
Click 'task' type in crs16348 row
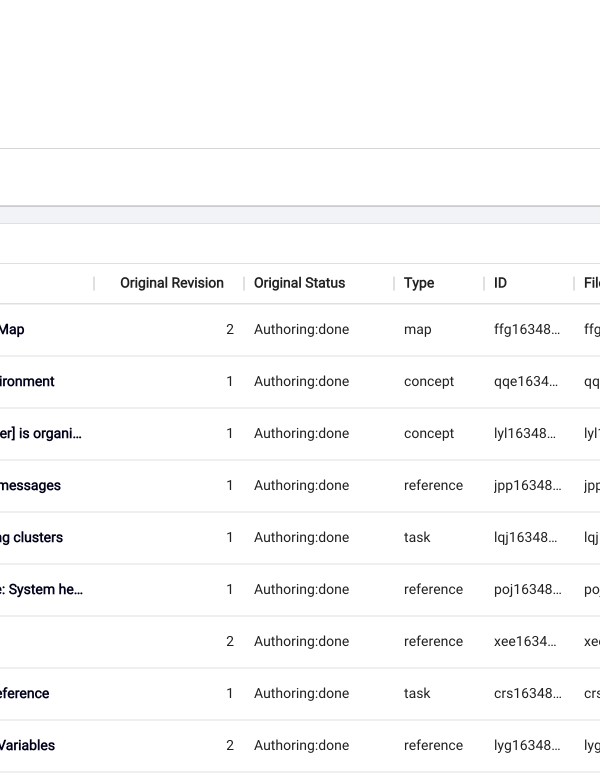(417, 693)
